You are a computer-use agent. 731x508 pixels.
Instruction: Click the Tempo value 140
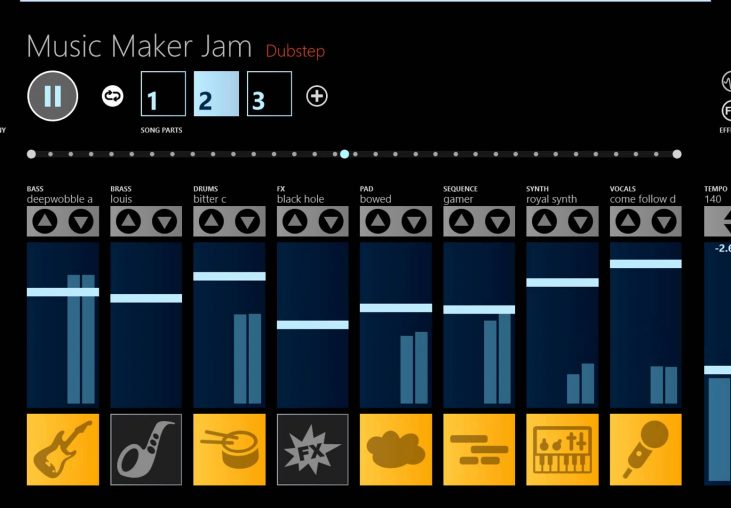coord(713,199)
